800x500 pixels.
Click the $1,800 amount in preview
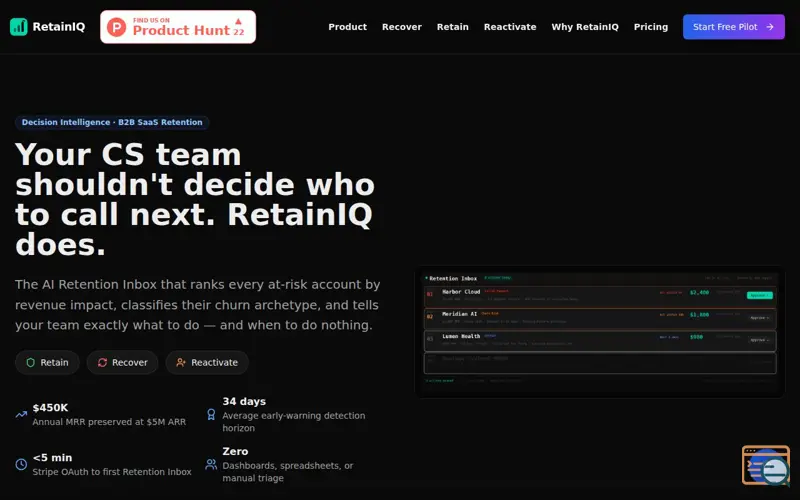(699, 315)
